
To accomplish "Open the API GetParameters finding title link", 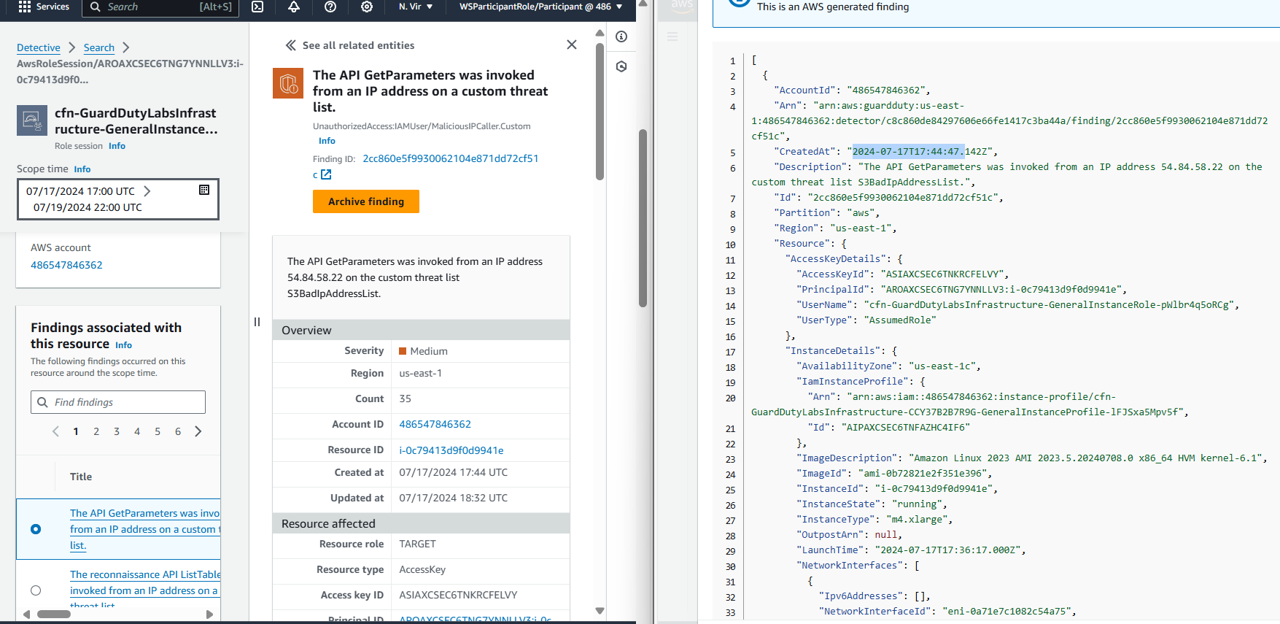I will (x=144, y=529).
